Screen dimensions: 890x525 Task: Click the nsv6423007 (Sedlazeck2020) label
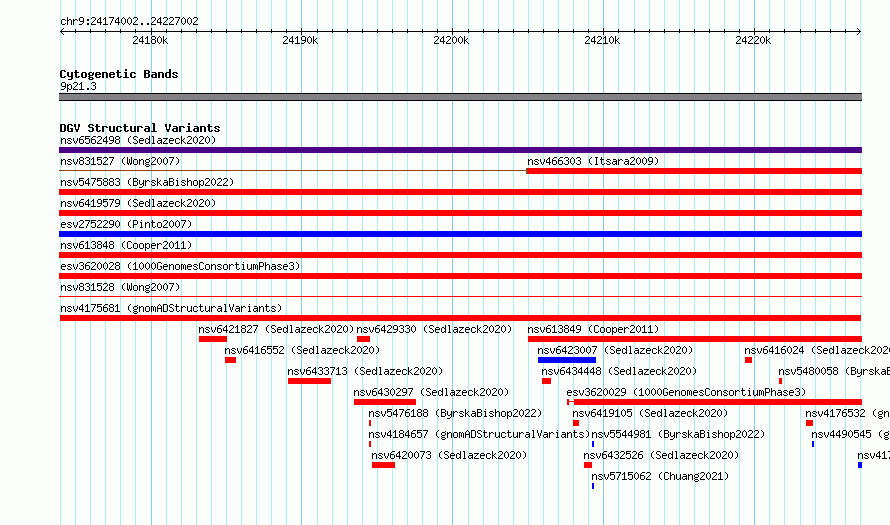[615, 350]
